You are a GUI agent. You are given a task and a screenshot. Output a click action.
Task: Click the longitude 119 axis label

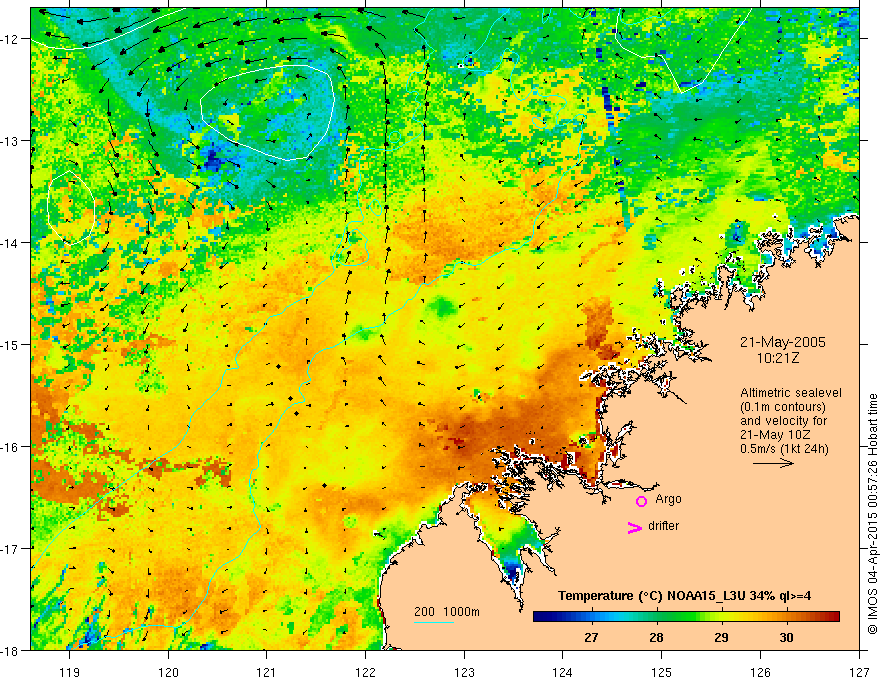pyautogui.click(x=70, y=672)
